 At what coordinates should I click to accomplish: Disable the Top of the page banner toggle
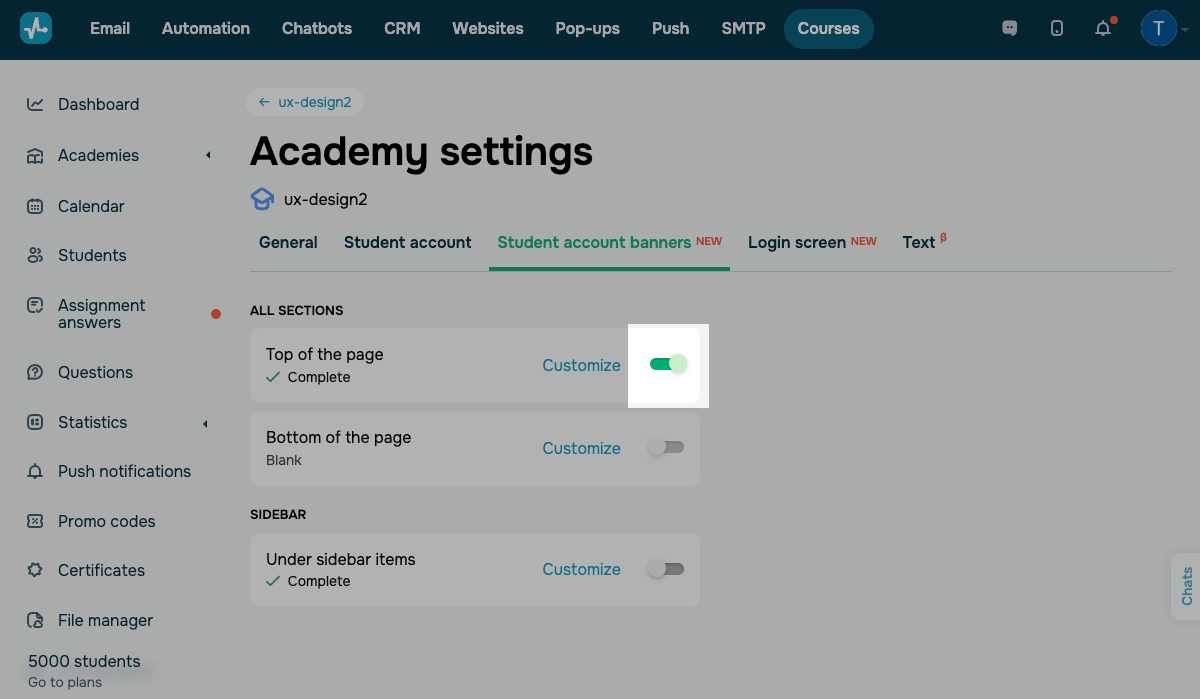pos(667,364)
